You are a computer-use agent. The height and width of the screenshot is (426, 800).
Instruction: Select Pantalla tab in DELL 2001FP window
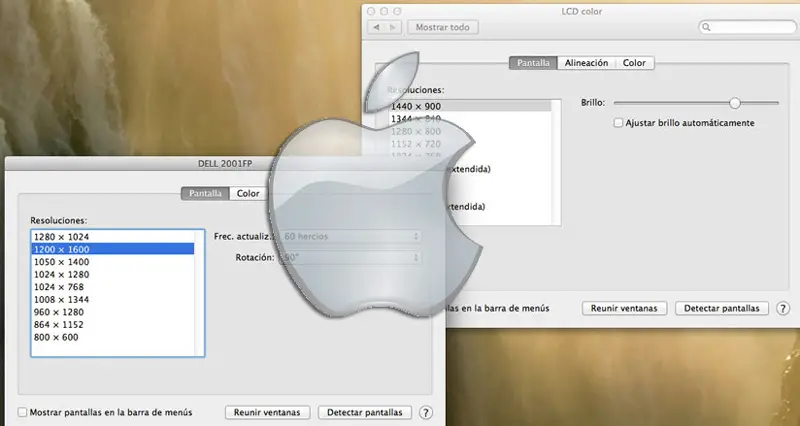tap(205, 193)
